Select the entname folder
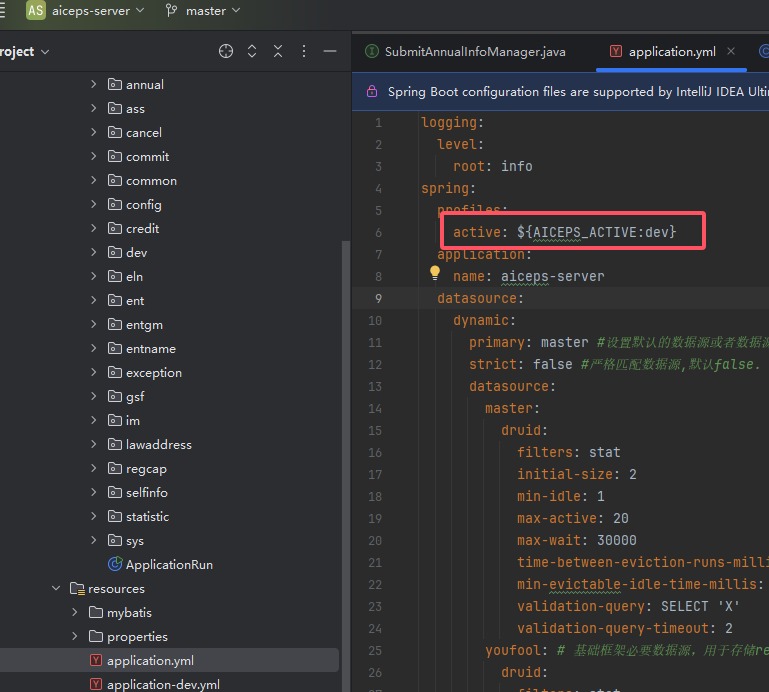Viewport: 769px width, 692px height. click(x=151, y=349)
